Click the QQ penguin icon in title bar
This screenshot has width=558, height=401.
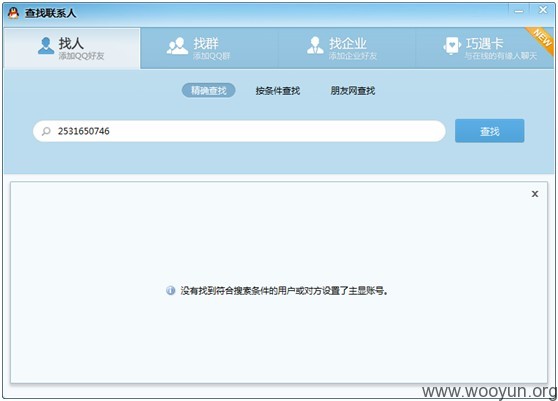click(x=13, y=13)
